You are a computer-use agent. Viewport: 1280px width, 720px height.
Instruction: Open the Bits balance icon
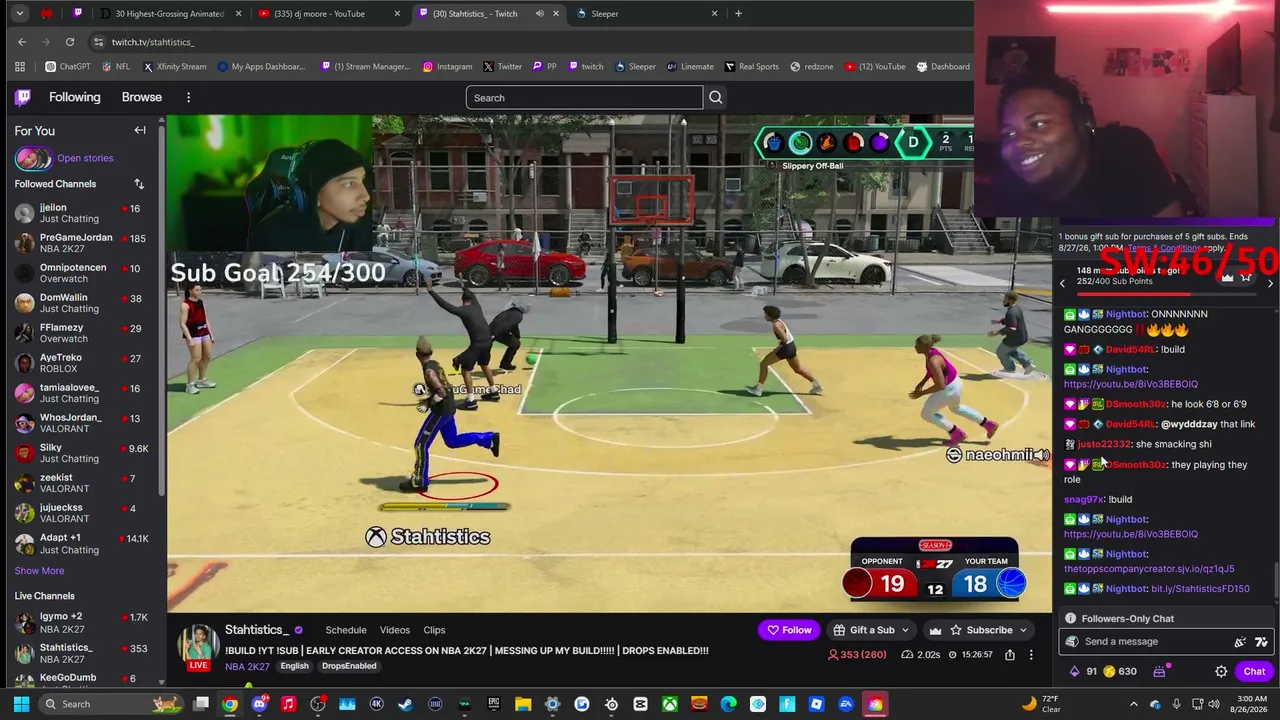coord(1075,671)
